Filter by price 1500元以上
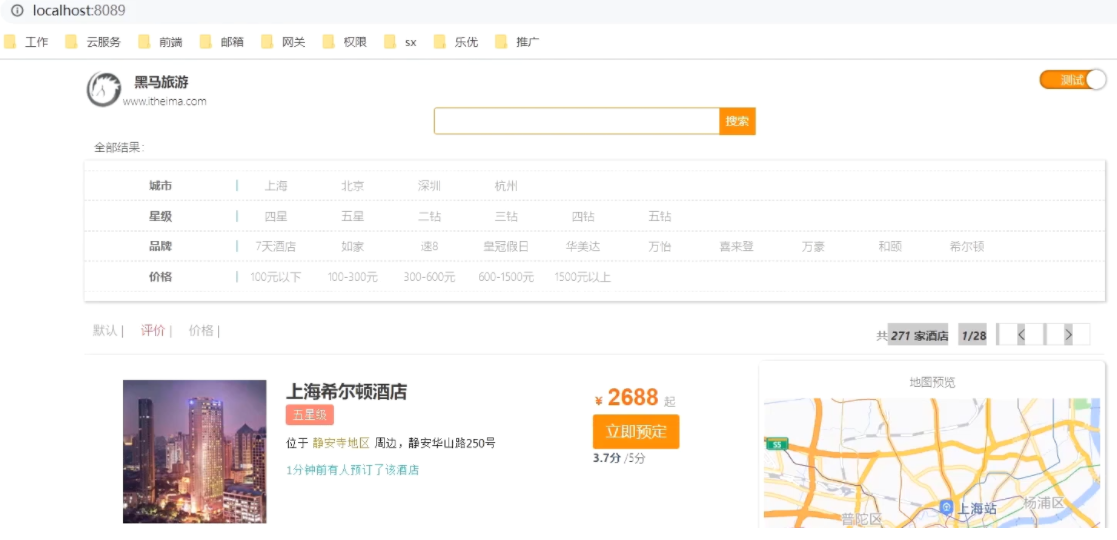The image size is (1117, 540). [x=583, y=277]
